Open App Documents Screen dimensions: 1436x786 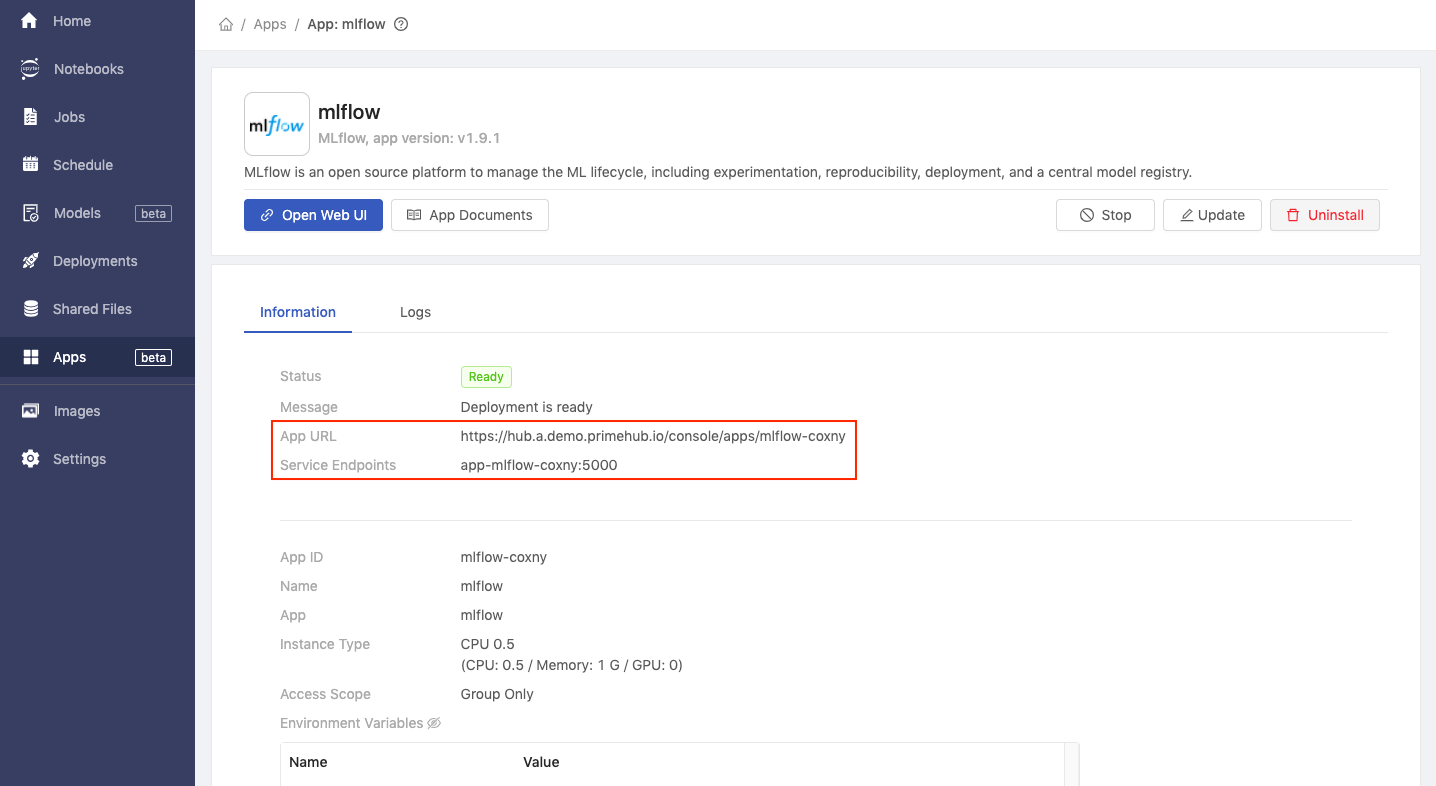pyautogui.click(x=470, y=215)
